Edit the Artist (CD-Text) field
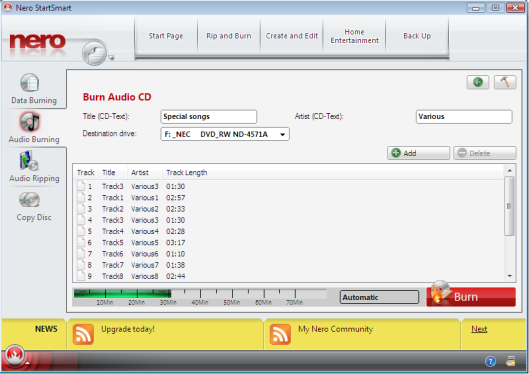529x374 pixels. coord(464,117)
